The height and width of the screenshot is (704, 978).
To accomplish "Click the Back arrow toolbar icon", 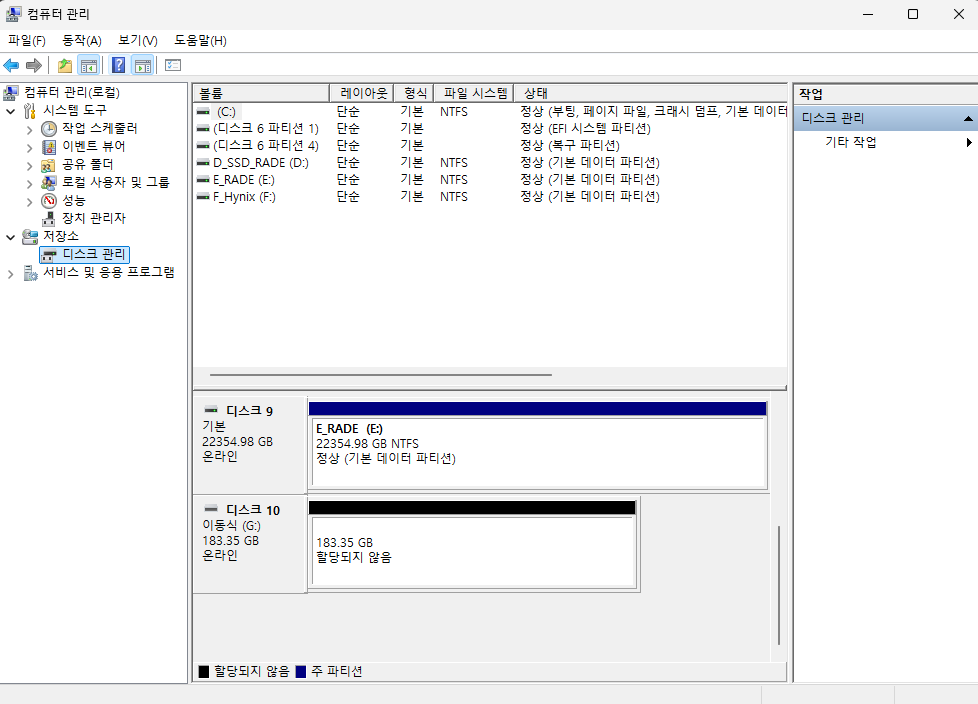I will pyautogui.click(x=11, y=65).
